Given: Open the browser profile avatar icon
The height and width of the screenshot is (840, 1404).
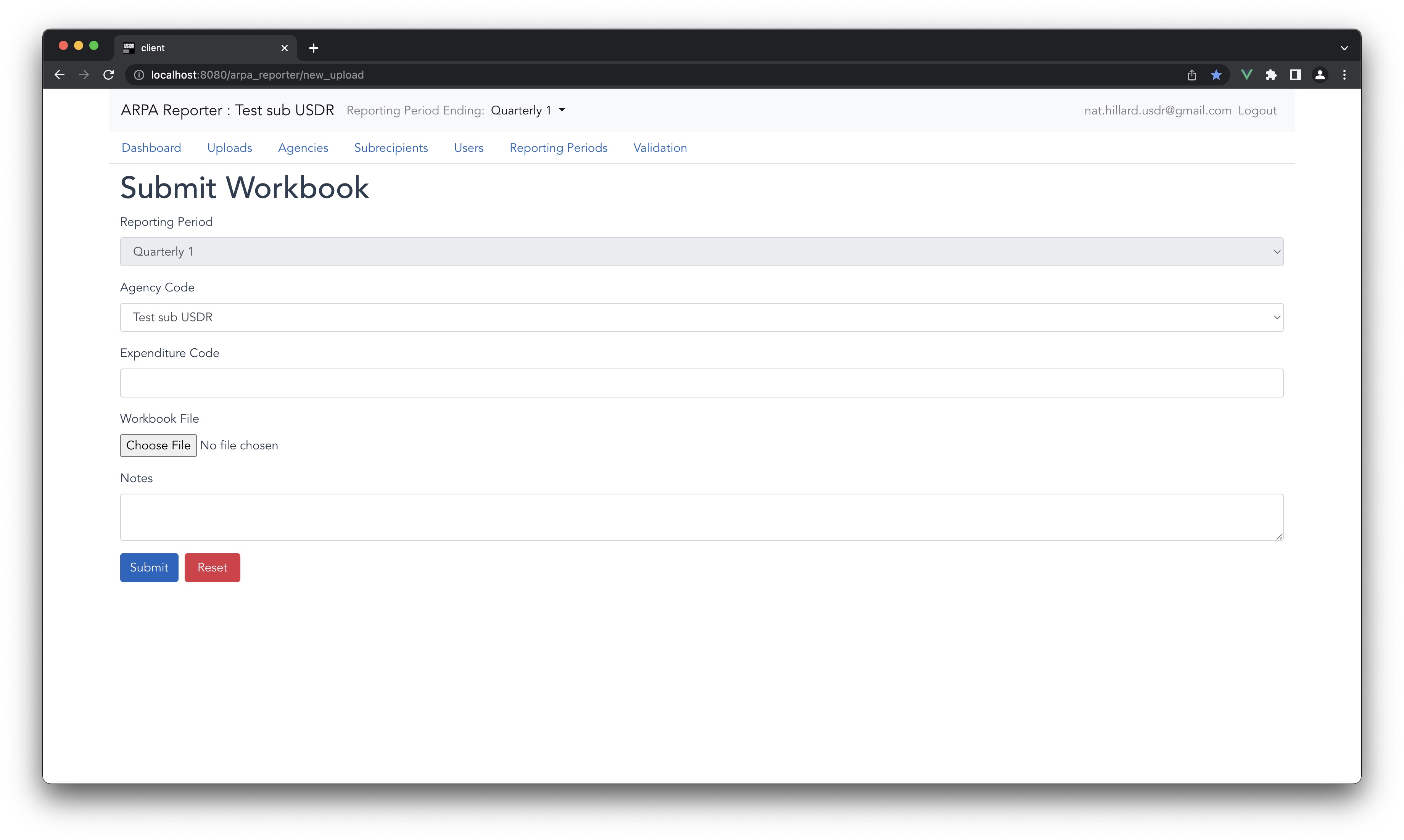Looking at the screenshot, I should coord(1320,75).
